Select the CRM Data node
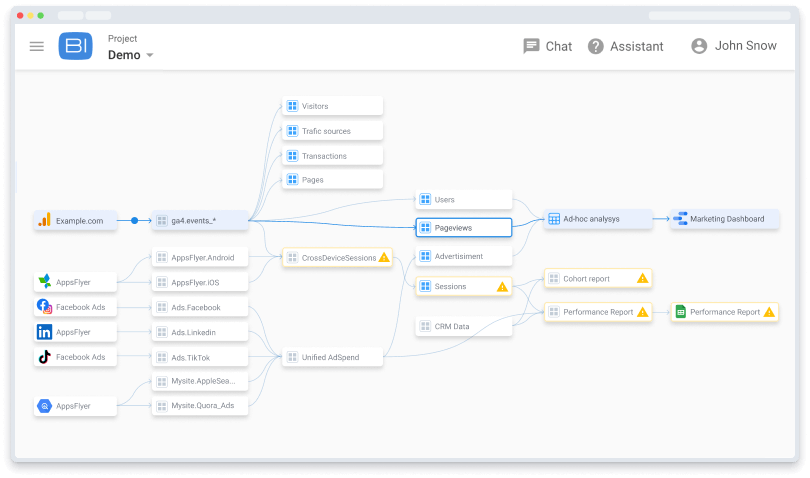810x478 pixels. [464, 326]
